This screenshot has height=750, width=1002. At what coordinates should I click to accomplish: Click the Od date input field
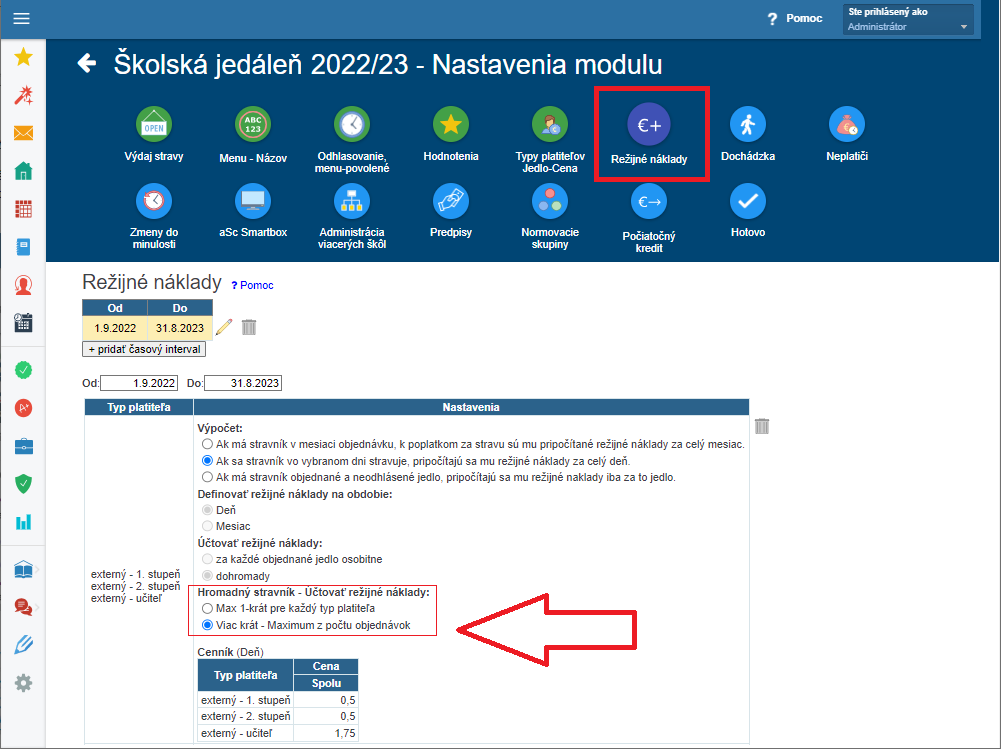point(139,383)
